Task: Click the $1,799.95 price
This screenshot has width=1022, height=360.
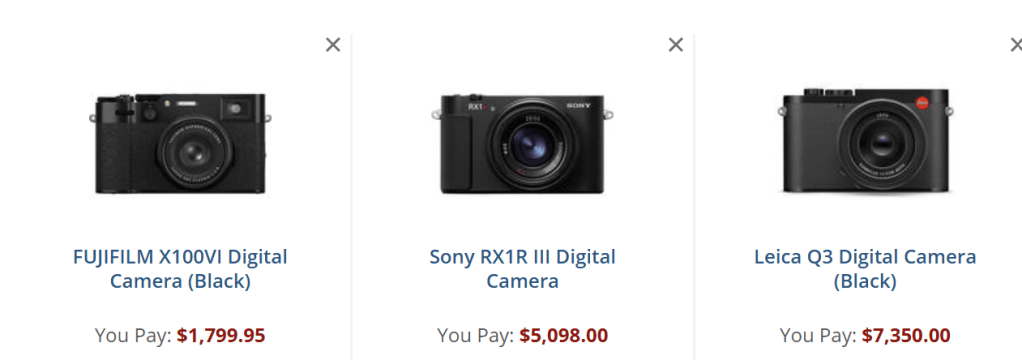Action: (x=221, y=336)
